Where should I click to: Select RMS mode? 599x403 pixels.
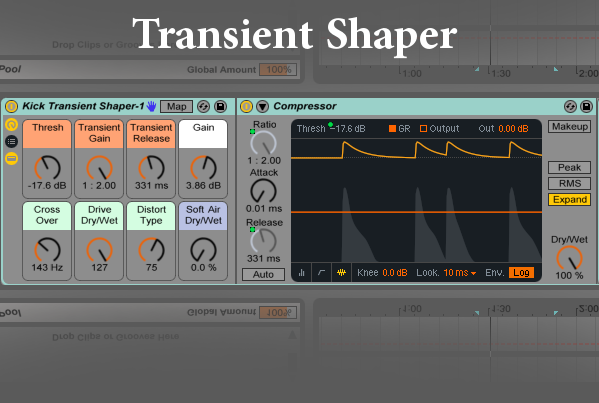[x=570, y=183]
